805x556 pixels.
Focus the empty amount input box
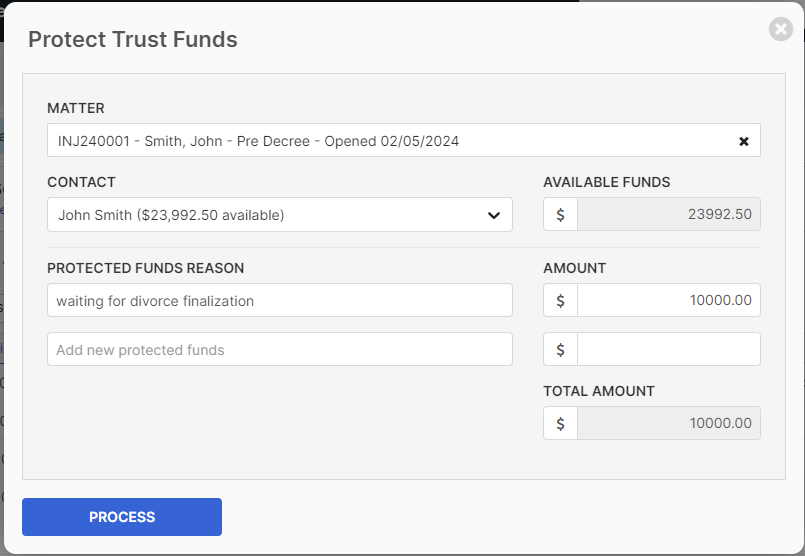(668, 349)
